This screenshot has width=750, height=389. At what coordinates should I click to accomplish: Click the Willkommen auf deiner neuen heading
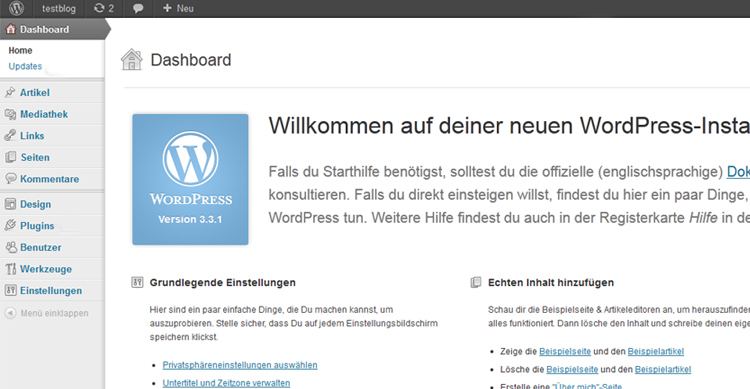tap(509, 126)
